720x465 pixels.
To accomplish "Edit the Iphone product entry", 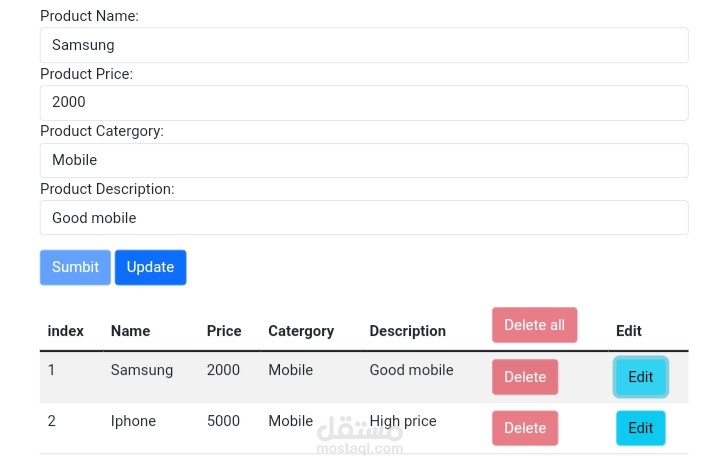I will [x=640, y=428].
